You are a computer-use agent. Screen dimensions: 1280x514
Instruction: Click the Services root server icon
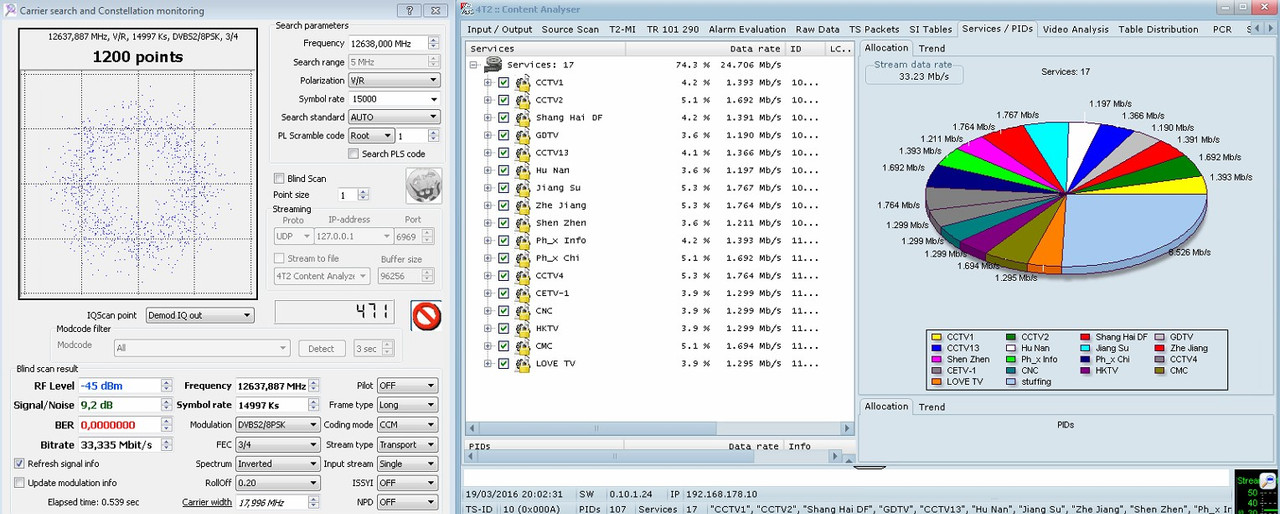point(493,65)
